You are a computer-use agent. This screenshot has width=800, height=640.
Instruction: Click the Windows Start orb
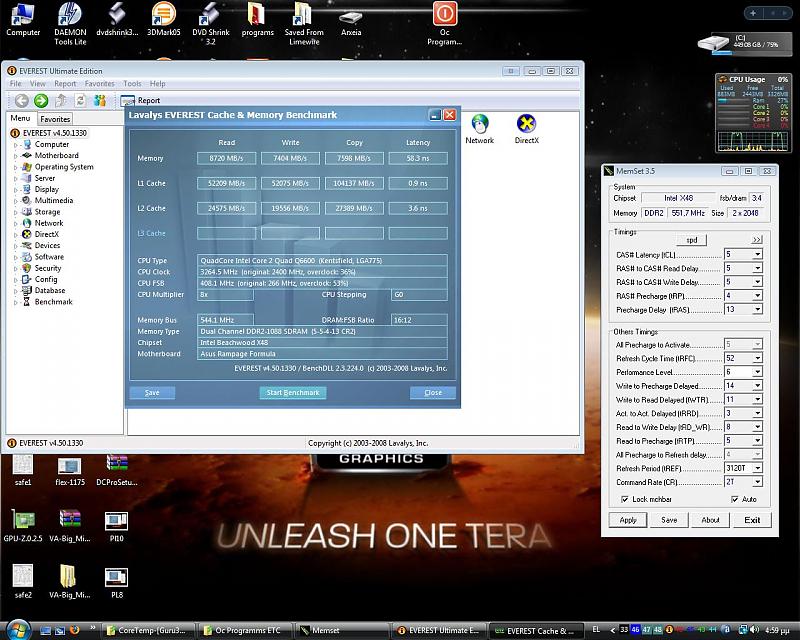(x=18, y=629)
